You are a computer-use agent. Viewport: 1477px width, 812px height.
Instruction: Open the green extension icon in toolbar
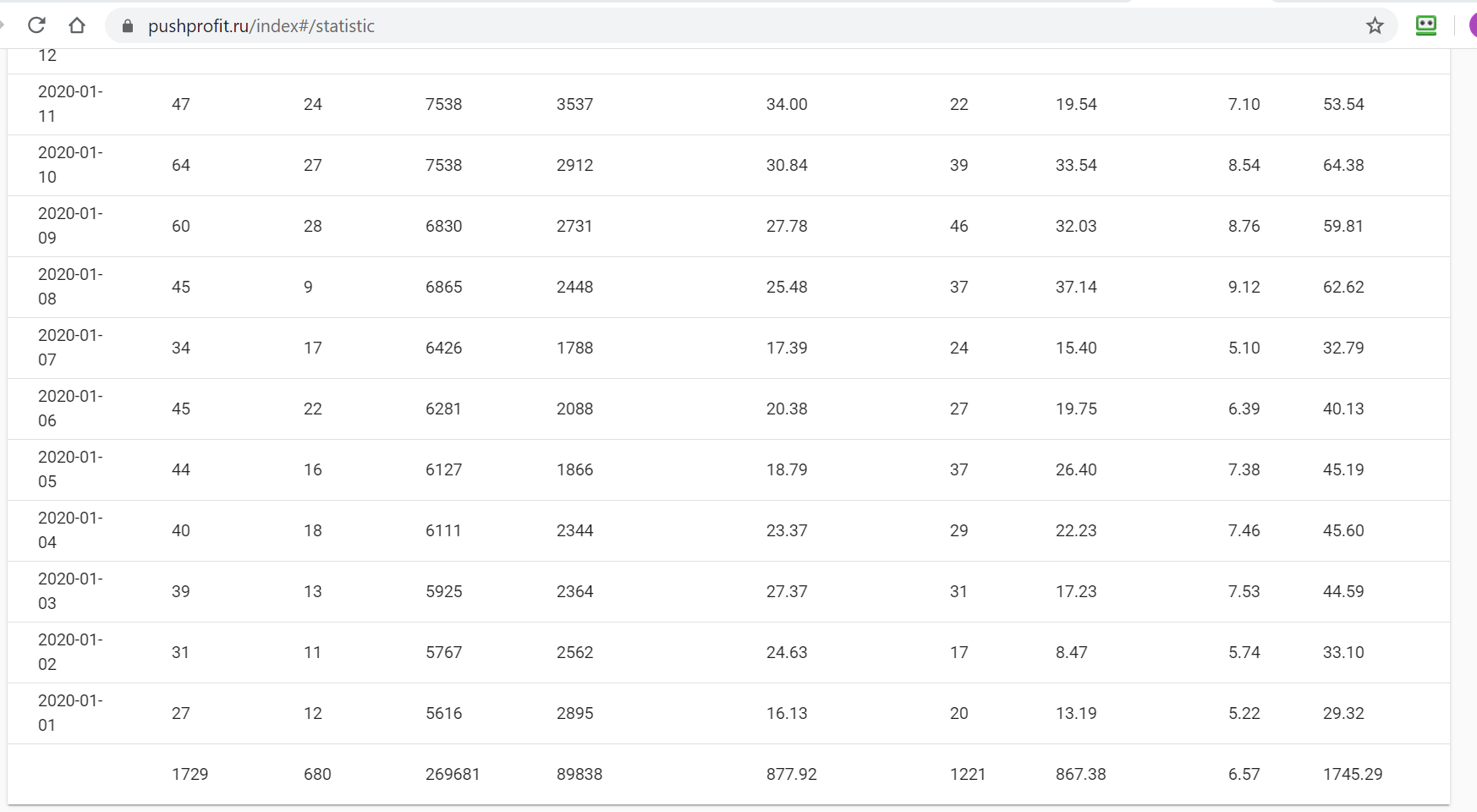pos(1425,26)
